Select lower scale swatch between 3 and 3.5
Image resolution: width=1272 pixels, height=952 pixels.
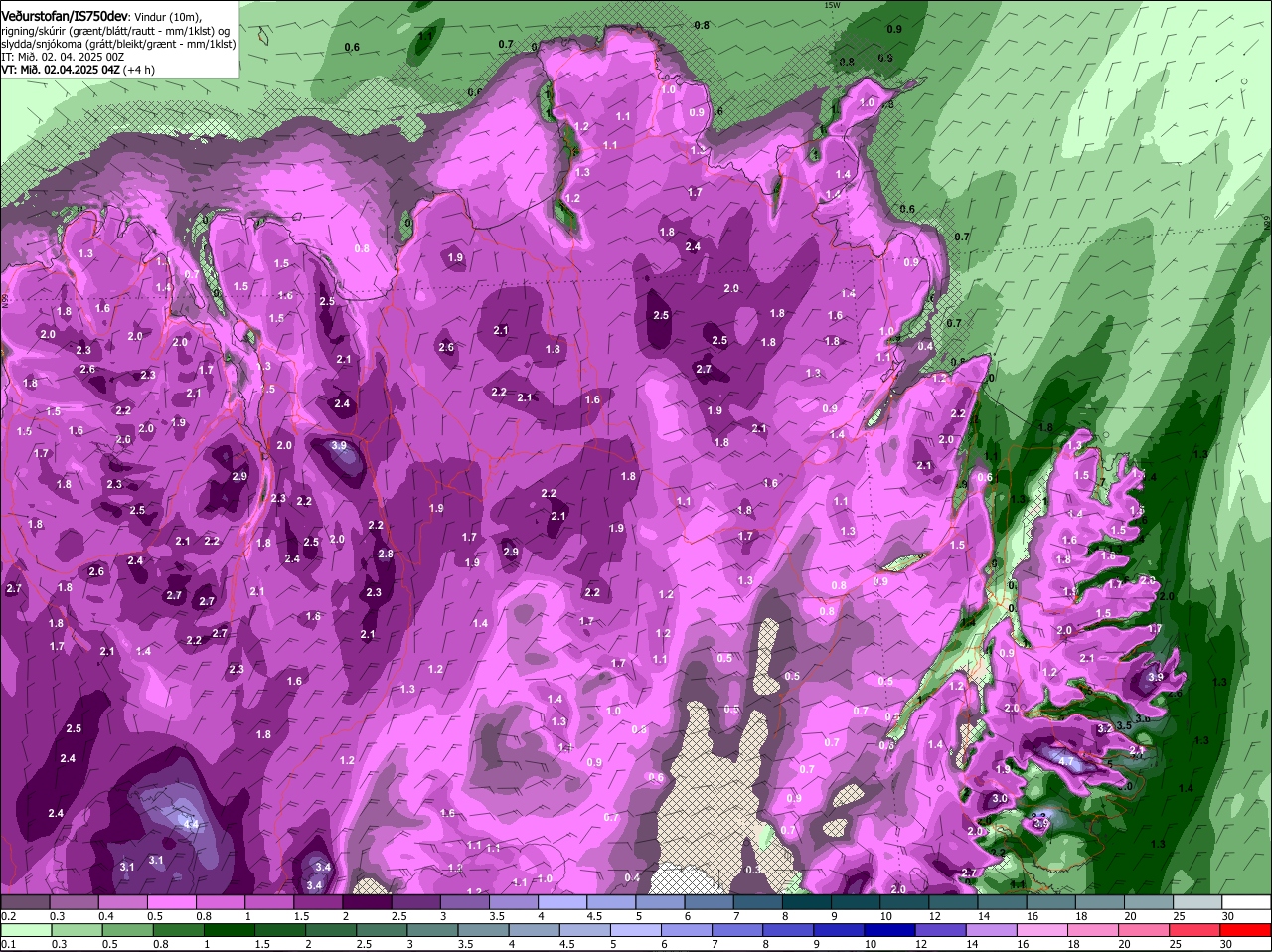click(432, 930)
